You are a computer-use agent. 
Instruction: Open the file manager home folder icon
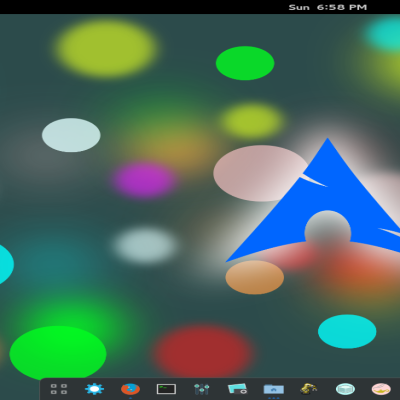click(274, 389)
